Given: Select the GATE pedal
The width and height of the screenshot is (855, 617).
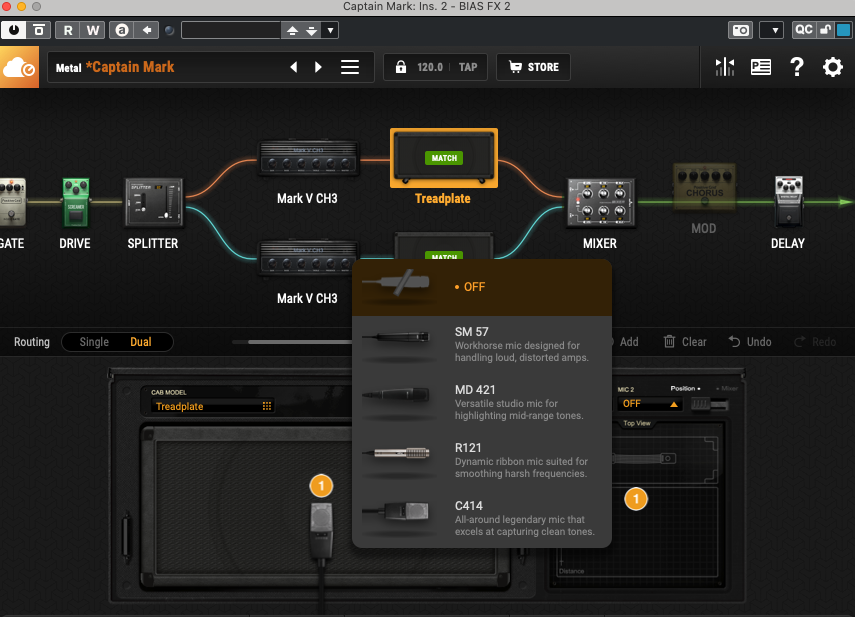Looking at the screenshot, I should tap(12, 202).
